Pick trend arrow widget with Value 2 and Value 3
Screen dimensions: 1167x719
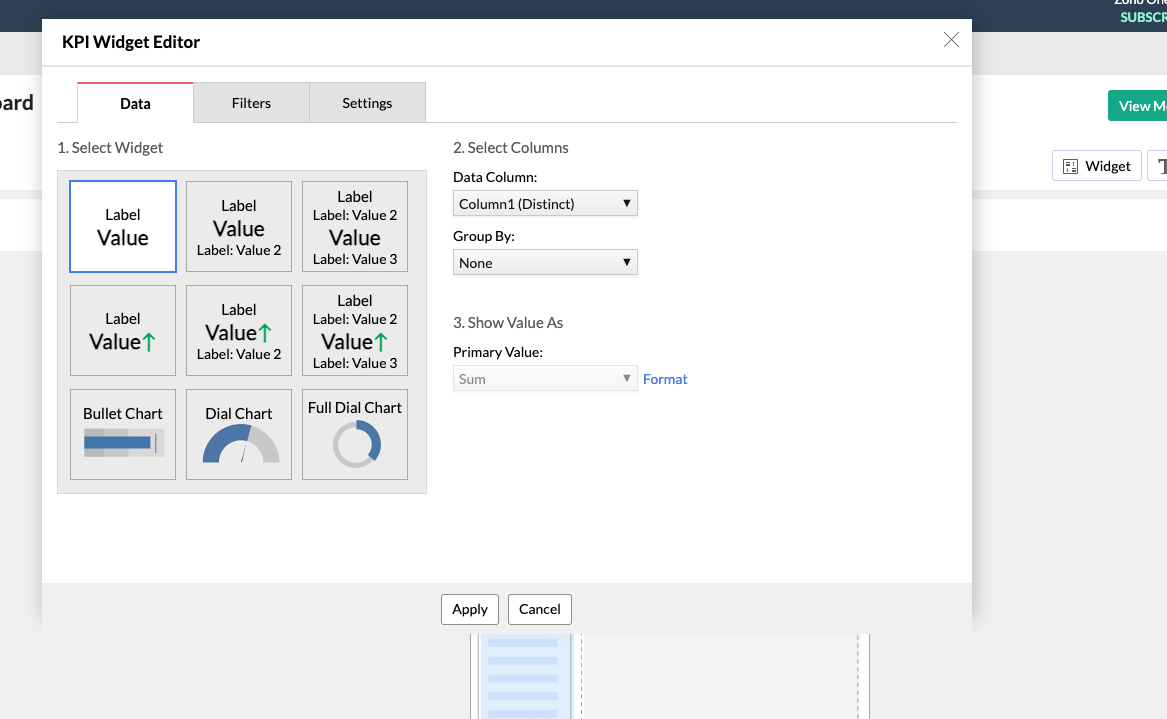355,331
